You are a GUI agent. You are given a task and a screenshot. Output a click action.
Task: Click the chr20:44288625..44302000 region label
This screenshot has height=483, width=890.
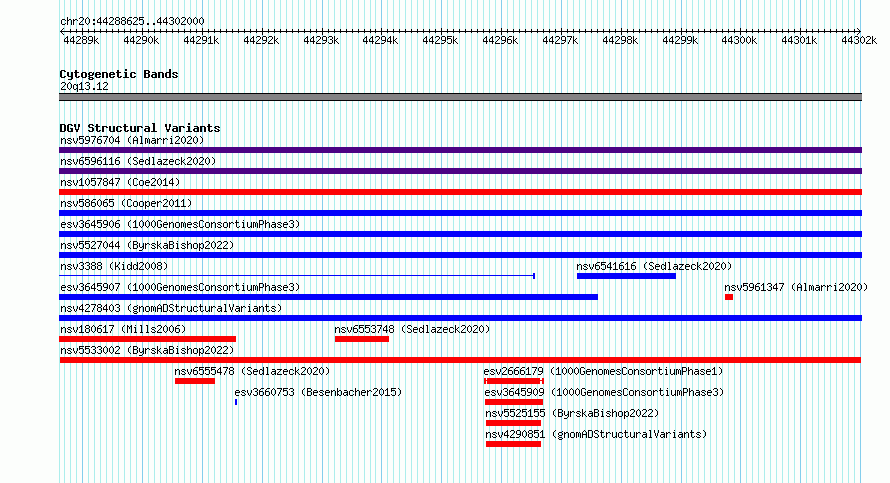pyautogui.click(x=132, y=21)
